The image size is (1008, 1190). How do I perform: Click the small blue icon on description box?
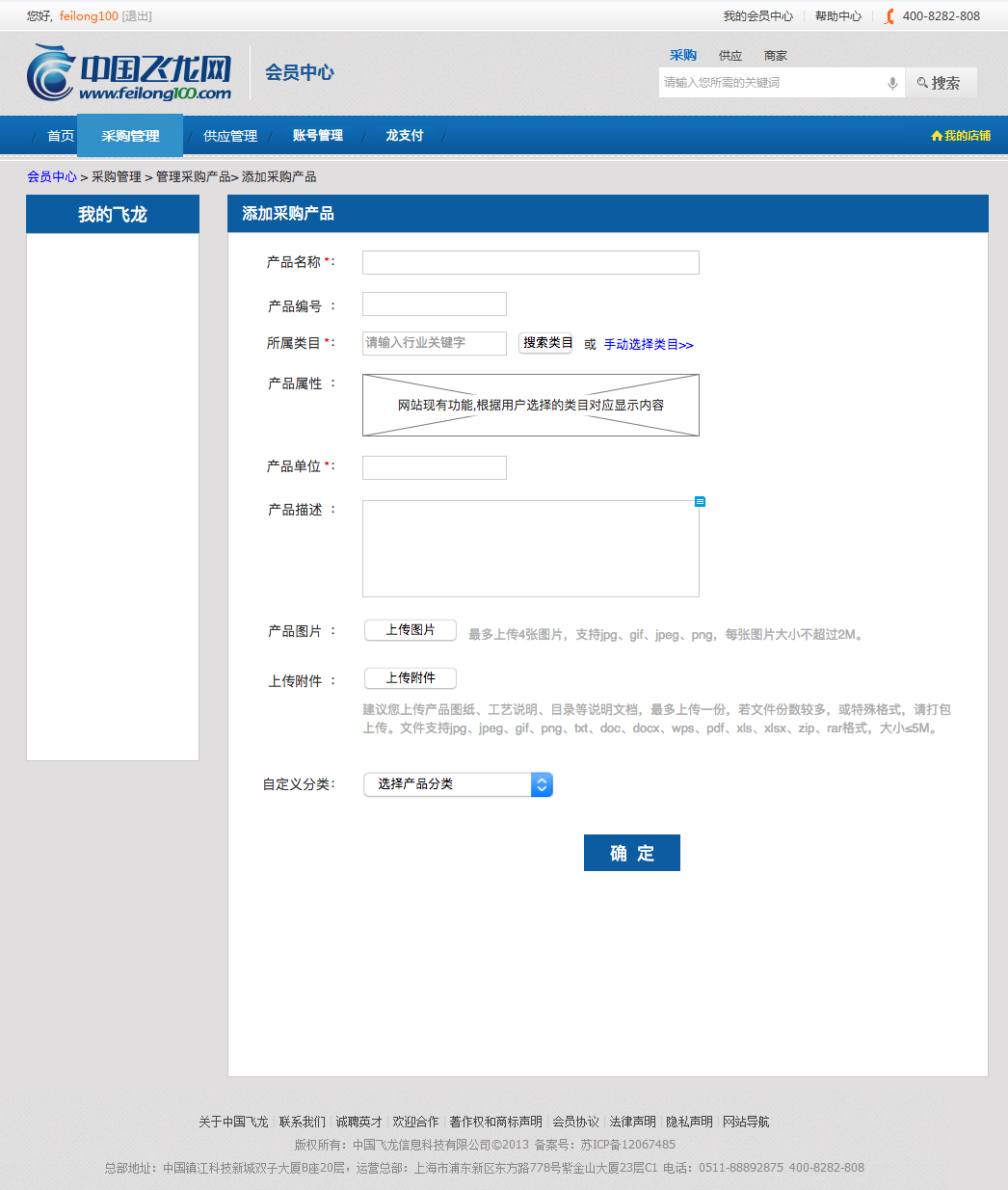coord(700,501)
